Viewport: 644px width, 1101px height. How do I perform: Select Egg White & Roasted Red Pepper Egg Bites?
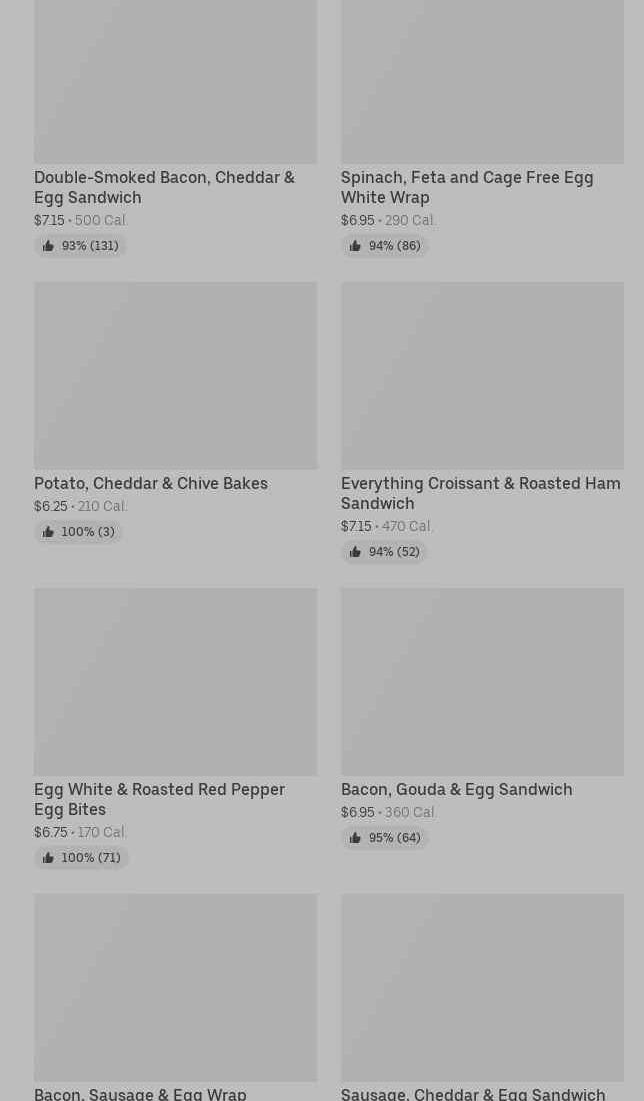pos(159,799)
